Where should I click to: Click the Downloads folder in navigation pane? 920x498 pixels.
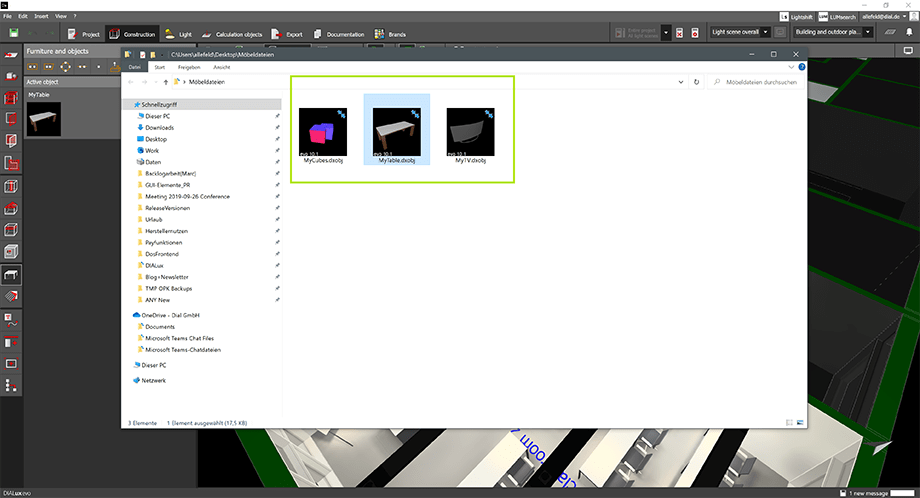pos(159,127)
